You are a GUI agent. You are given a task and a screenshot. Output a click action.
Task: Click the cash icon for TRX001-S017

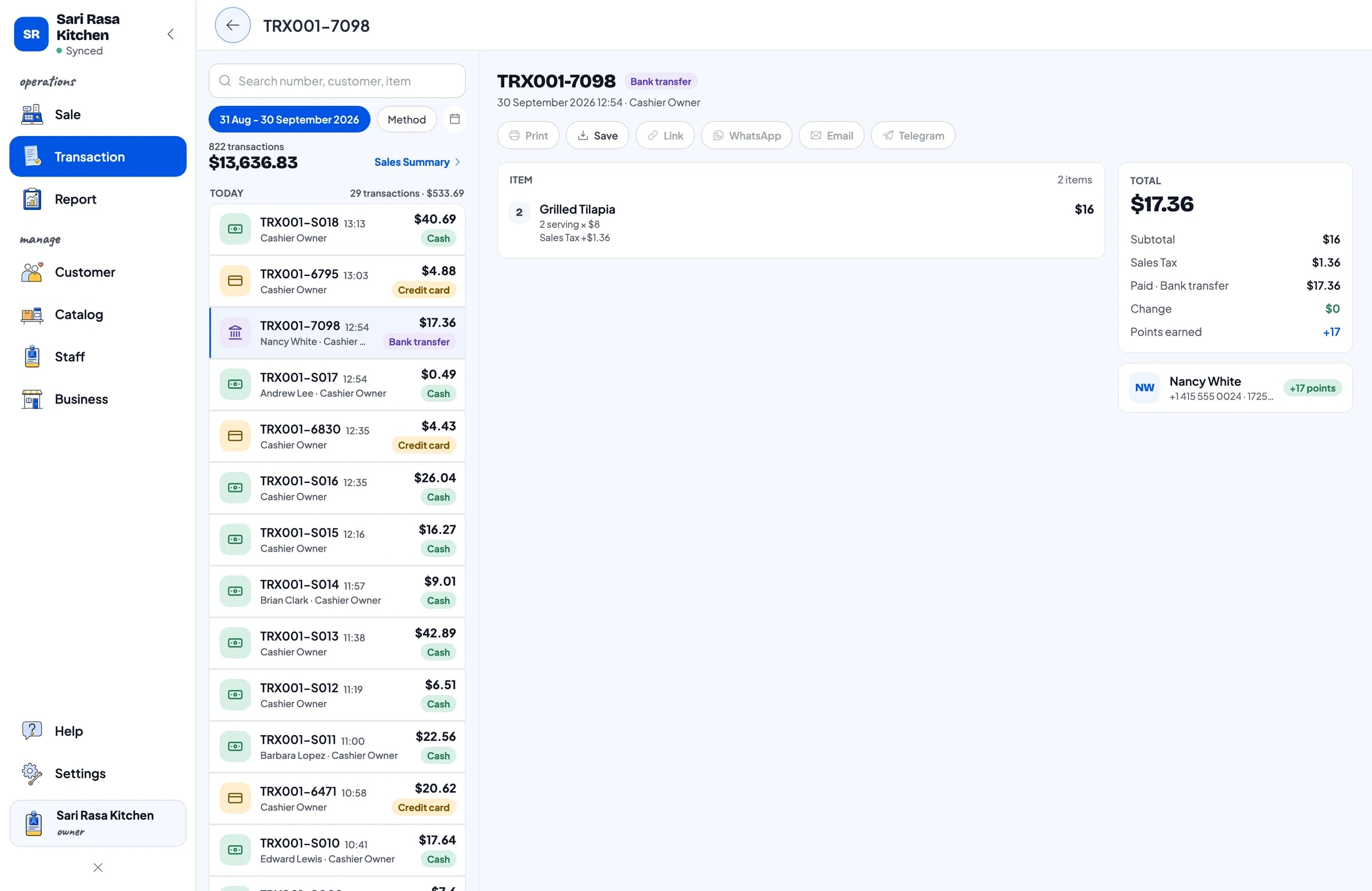235,384
